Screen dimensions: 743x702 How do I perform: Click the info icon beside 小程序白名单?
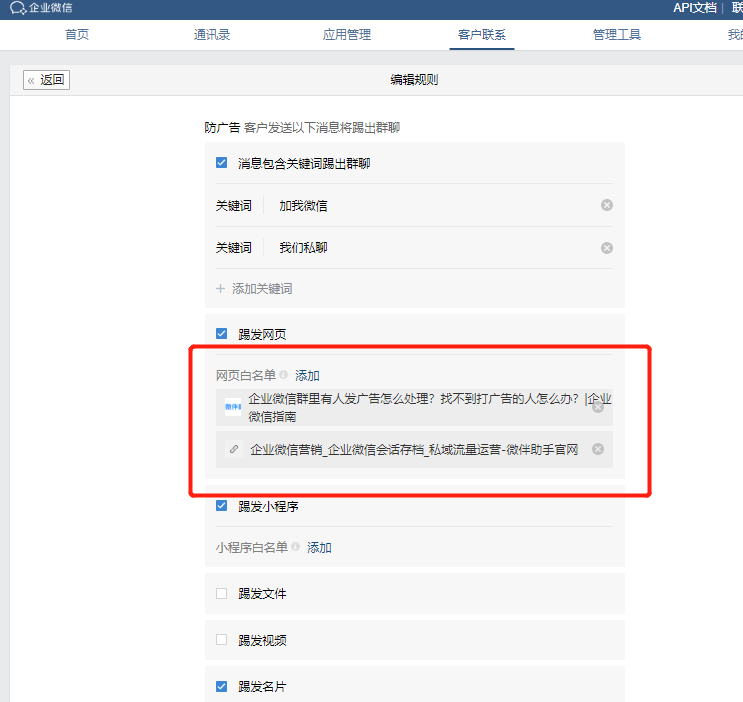point(295,547)
